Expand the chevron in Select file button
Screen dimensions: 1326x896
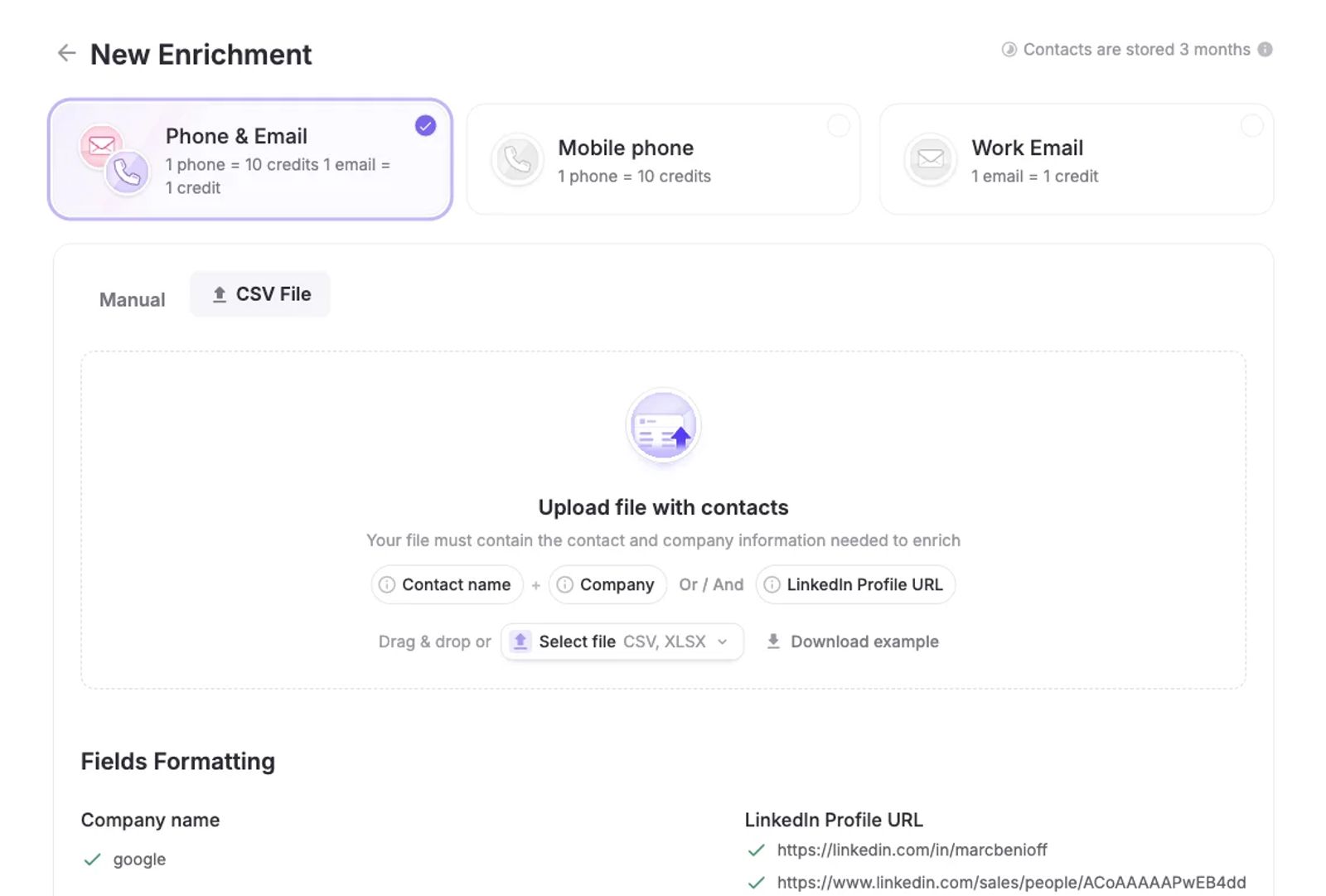tap(722, 642)
